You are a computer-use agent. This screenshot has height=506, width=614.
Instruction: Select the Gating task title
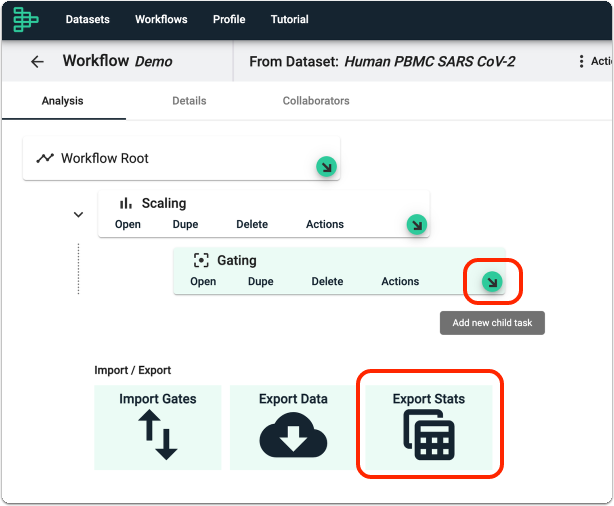[x=237, y=260]
